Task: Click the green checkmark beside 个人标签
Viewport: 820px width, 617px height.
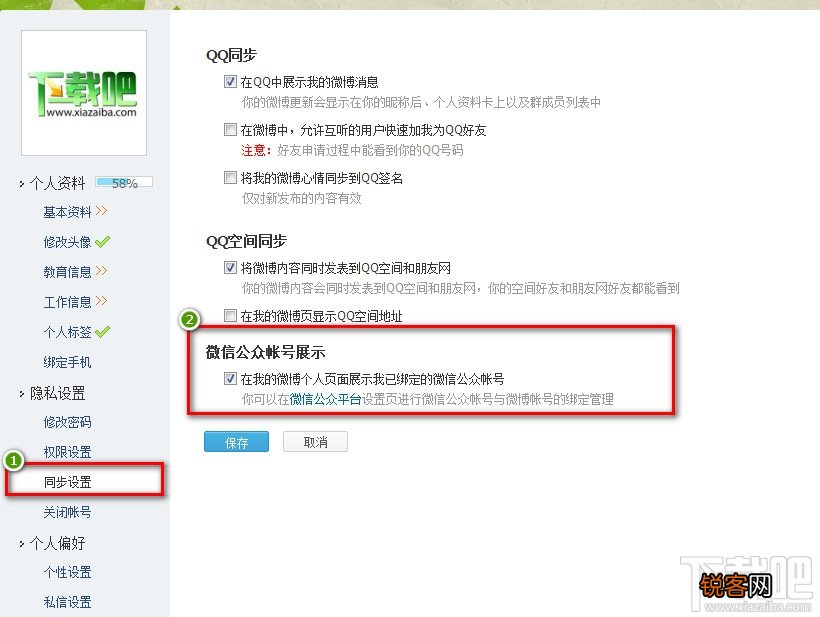Action: coord(102,332)
